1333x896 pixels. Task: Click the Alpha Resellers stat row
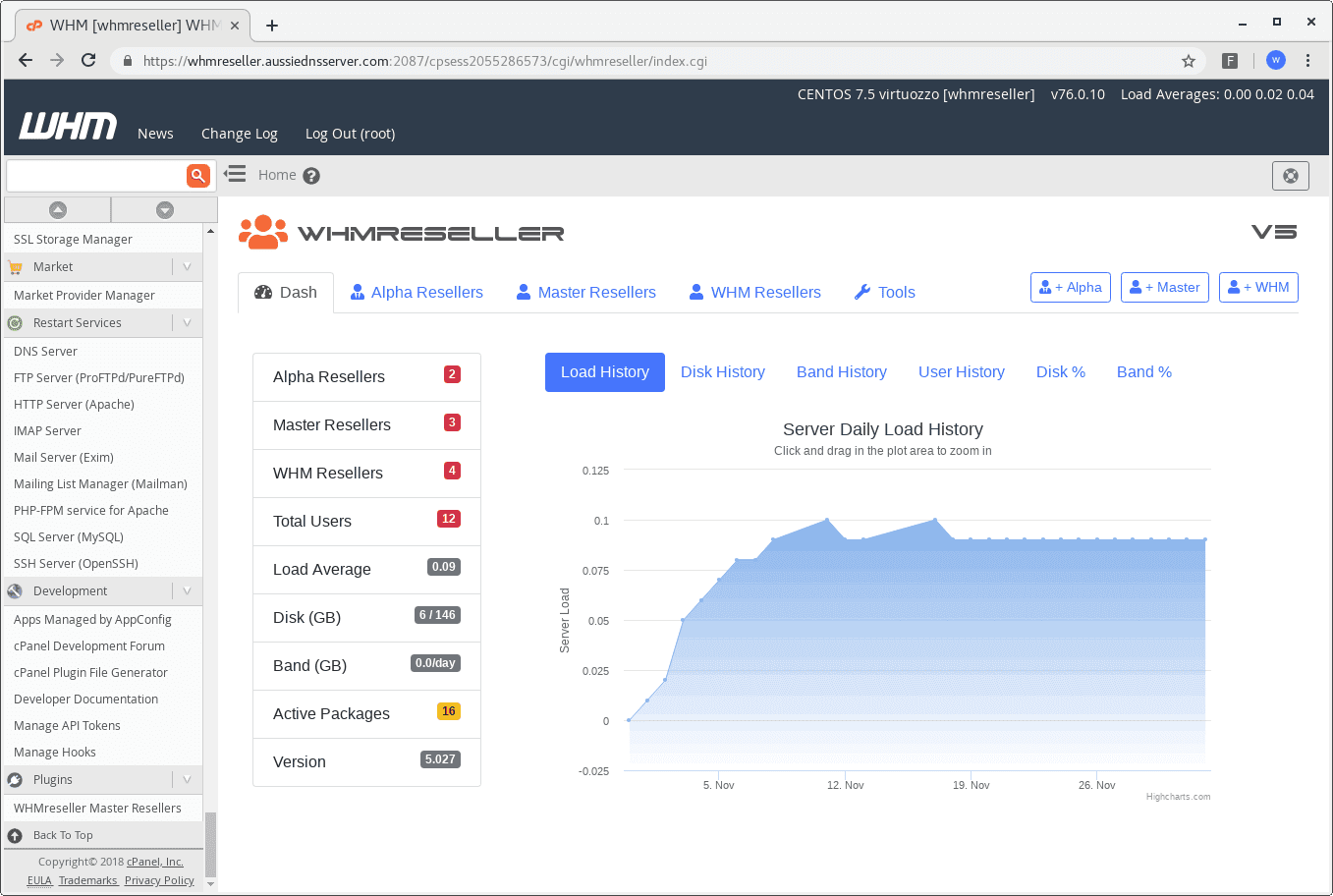point(366,377)
